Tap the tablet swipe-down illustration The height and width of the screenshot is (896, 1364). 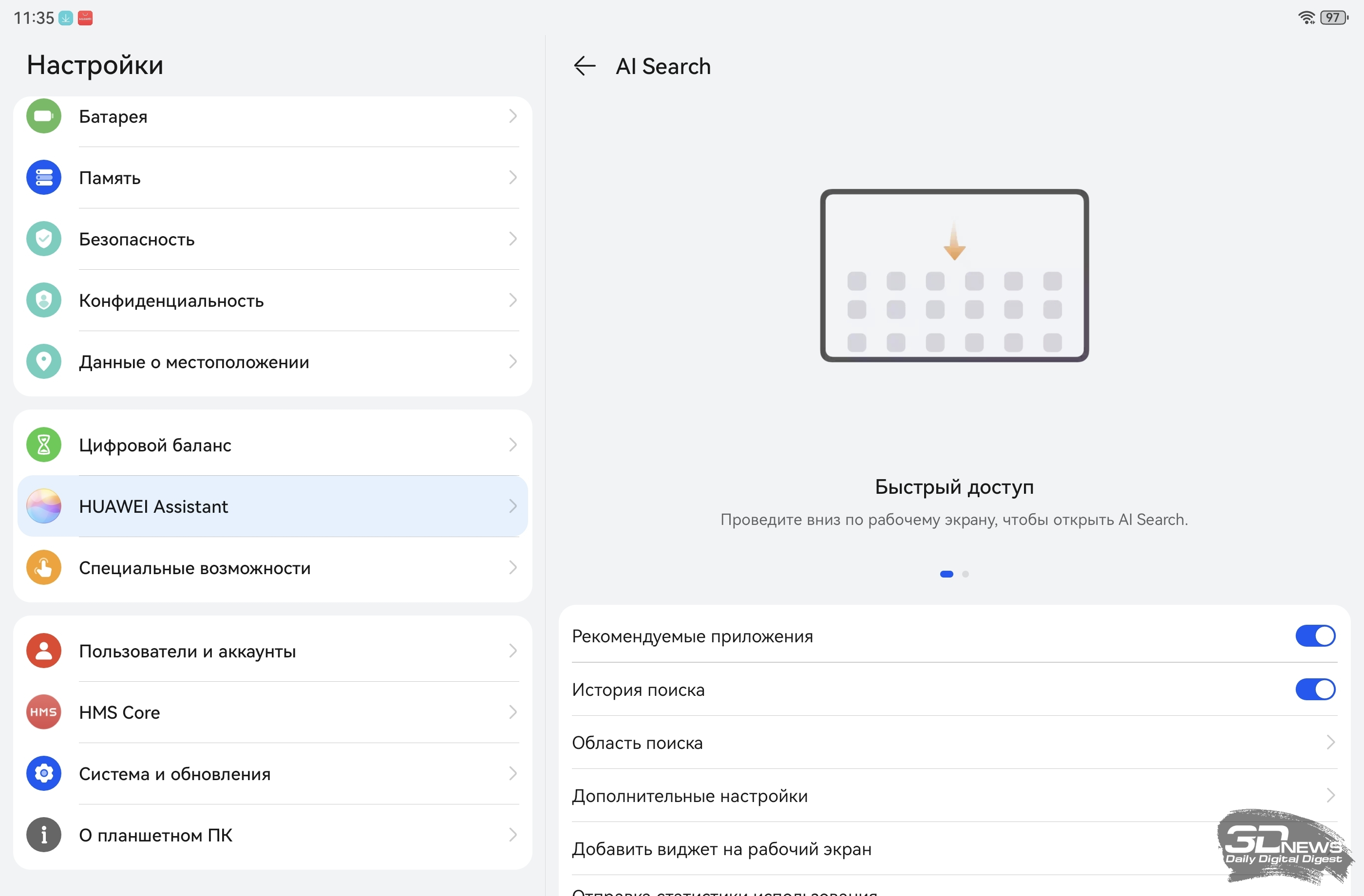tap(954, 276)
